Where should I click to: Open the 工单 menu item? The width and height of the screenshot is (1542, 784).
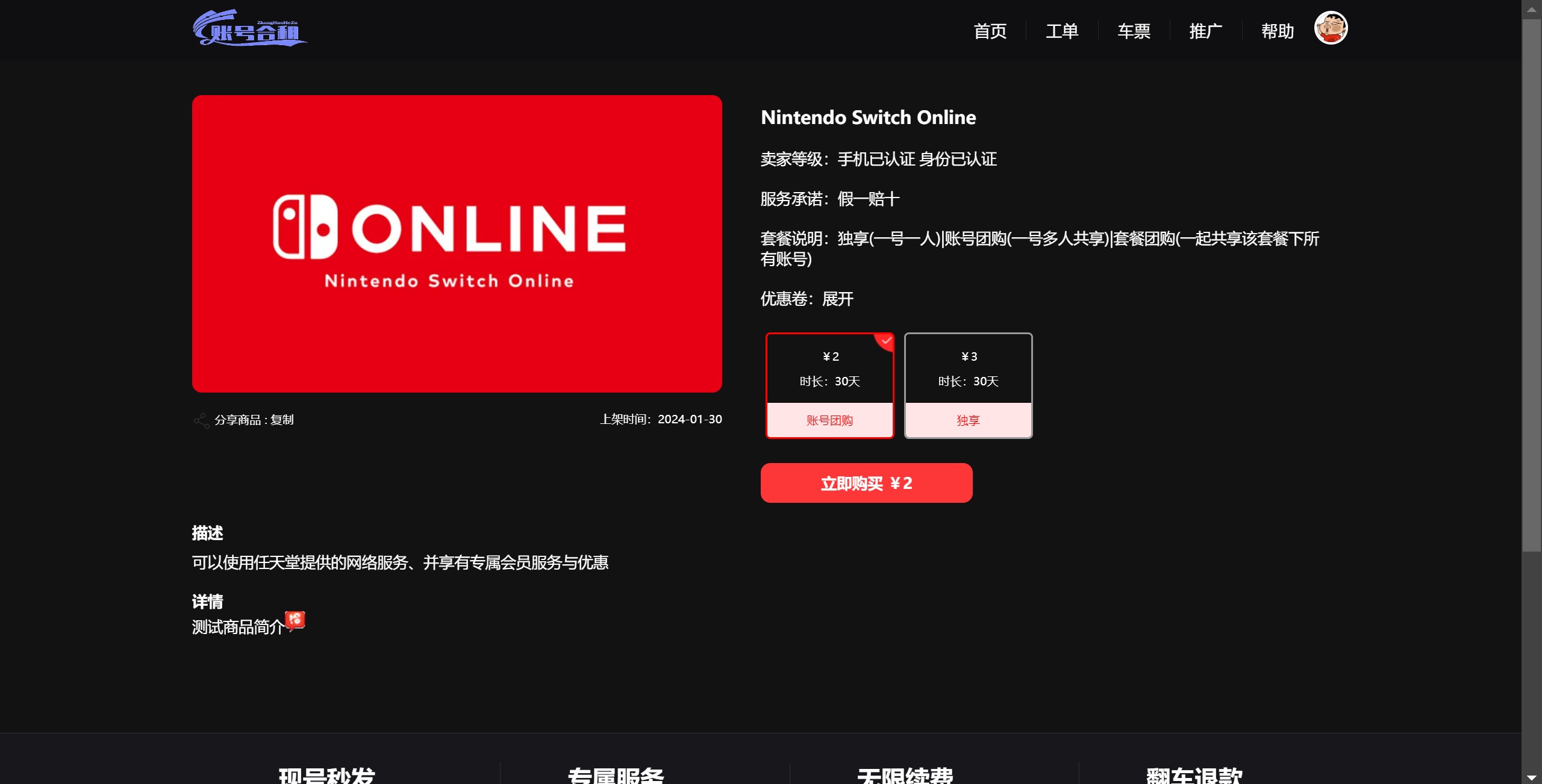pos(1062,31)
